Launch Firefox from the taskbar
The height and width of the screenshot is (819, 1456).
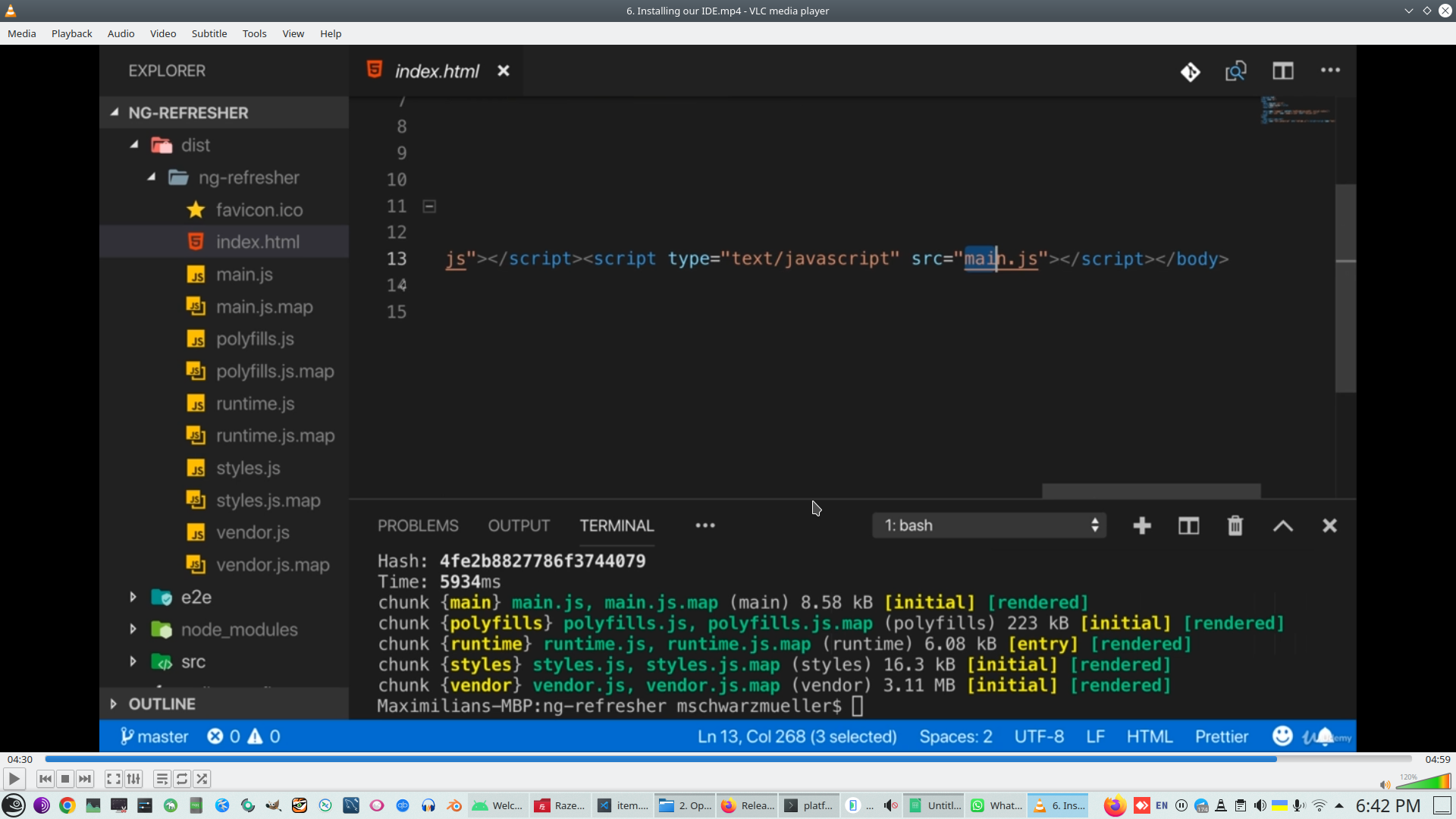click(x=1113, y=805)
